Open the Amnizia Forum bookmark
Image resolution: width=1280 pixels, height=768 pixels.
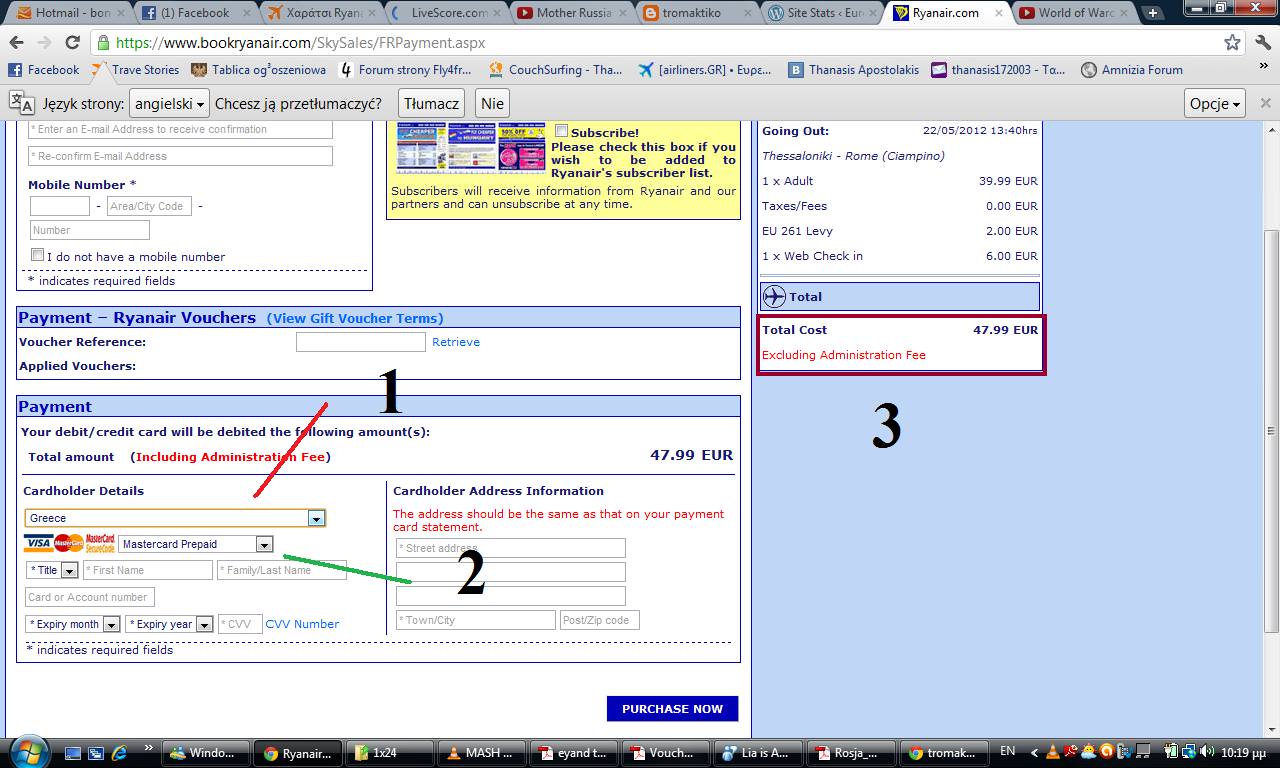[1132, 70]
